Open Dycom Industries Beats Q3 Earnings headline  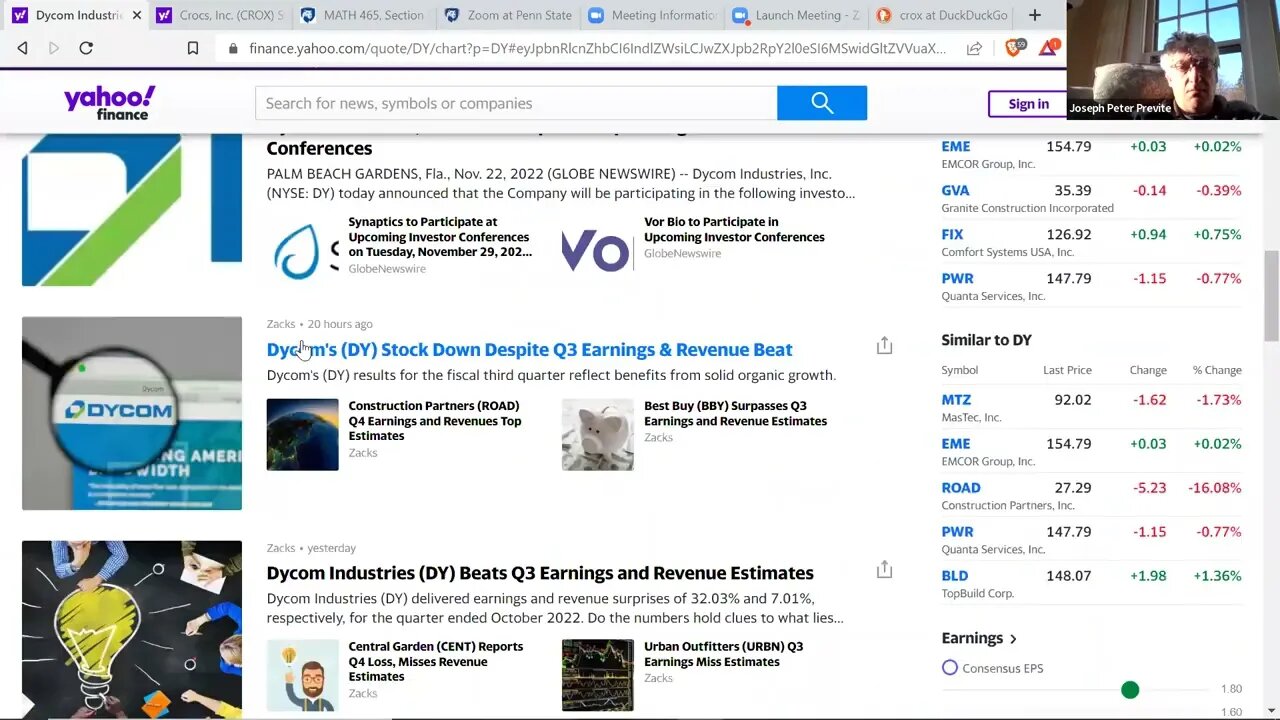point(540,573)
